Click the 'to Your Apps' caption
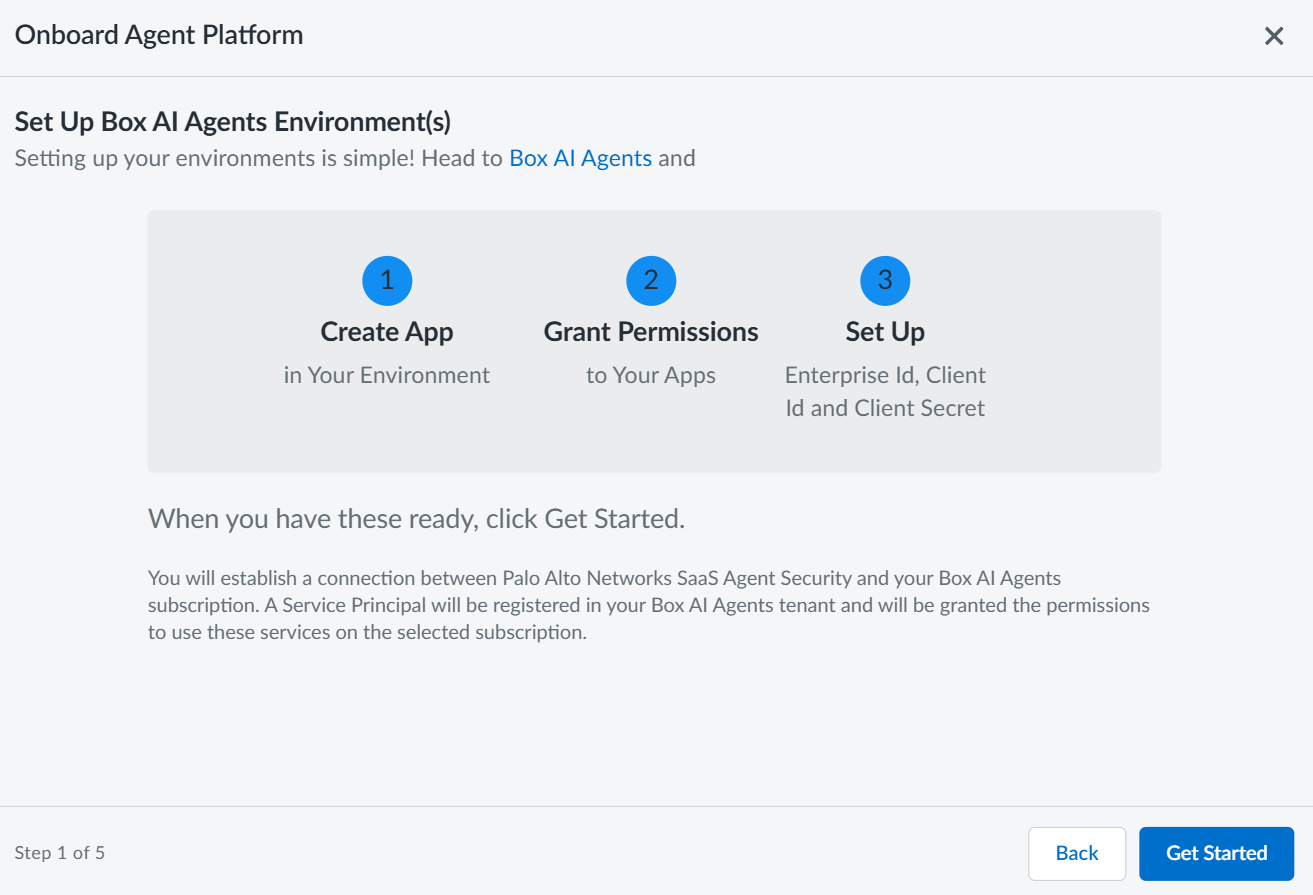The image size is (1313, 895). pyautogui.click(x=651, y=375)
